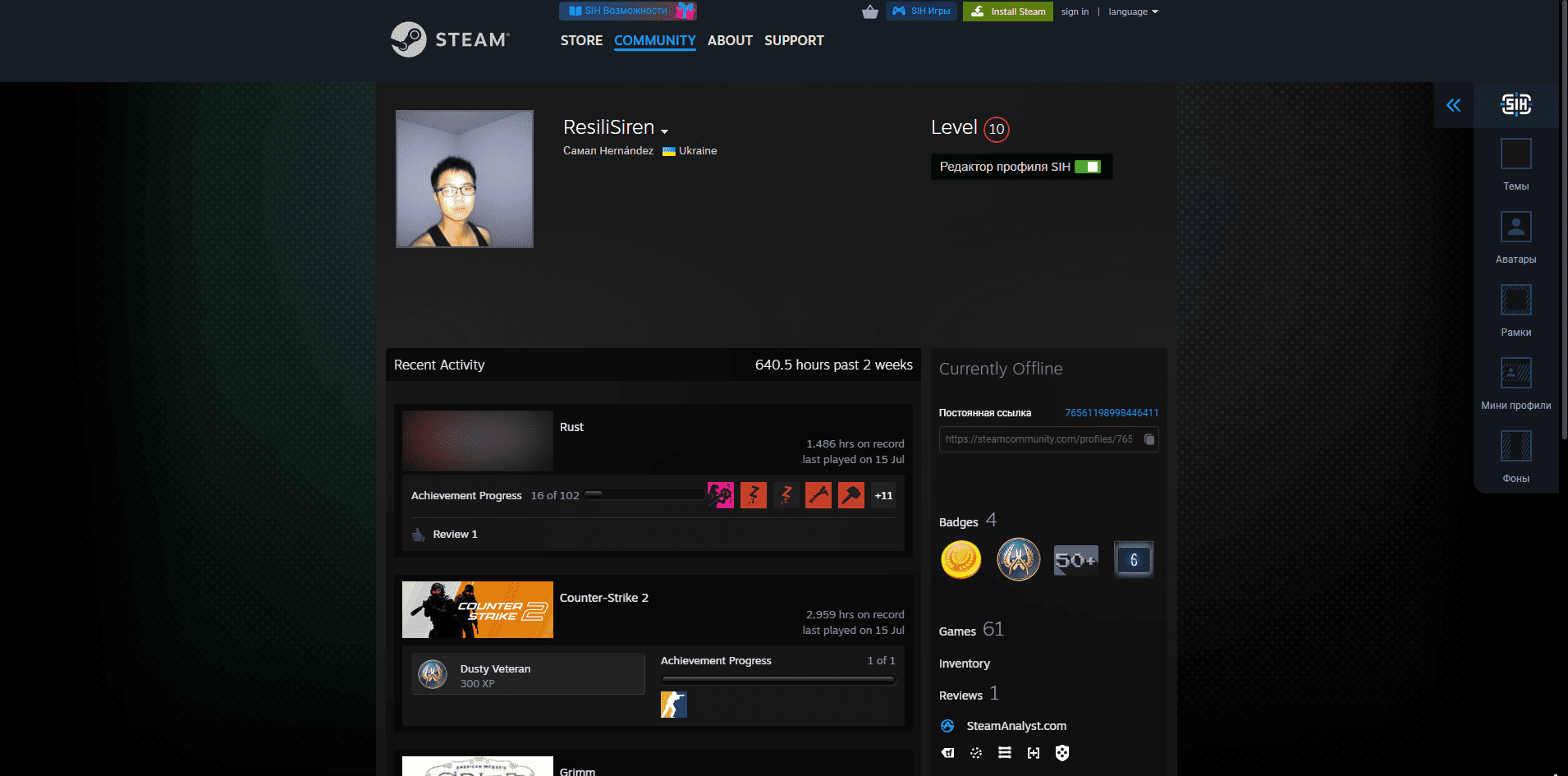The image size is (1568, 776).
Task: Click the review thumbs-up icon for Rust
Action: (x=419, y=535)
